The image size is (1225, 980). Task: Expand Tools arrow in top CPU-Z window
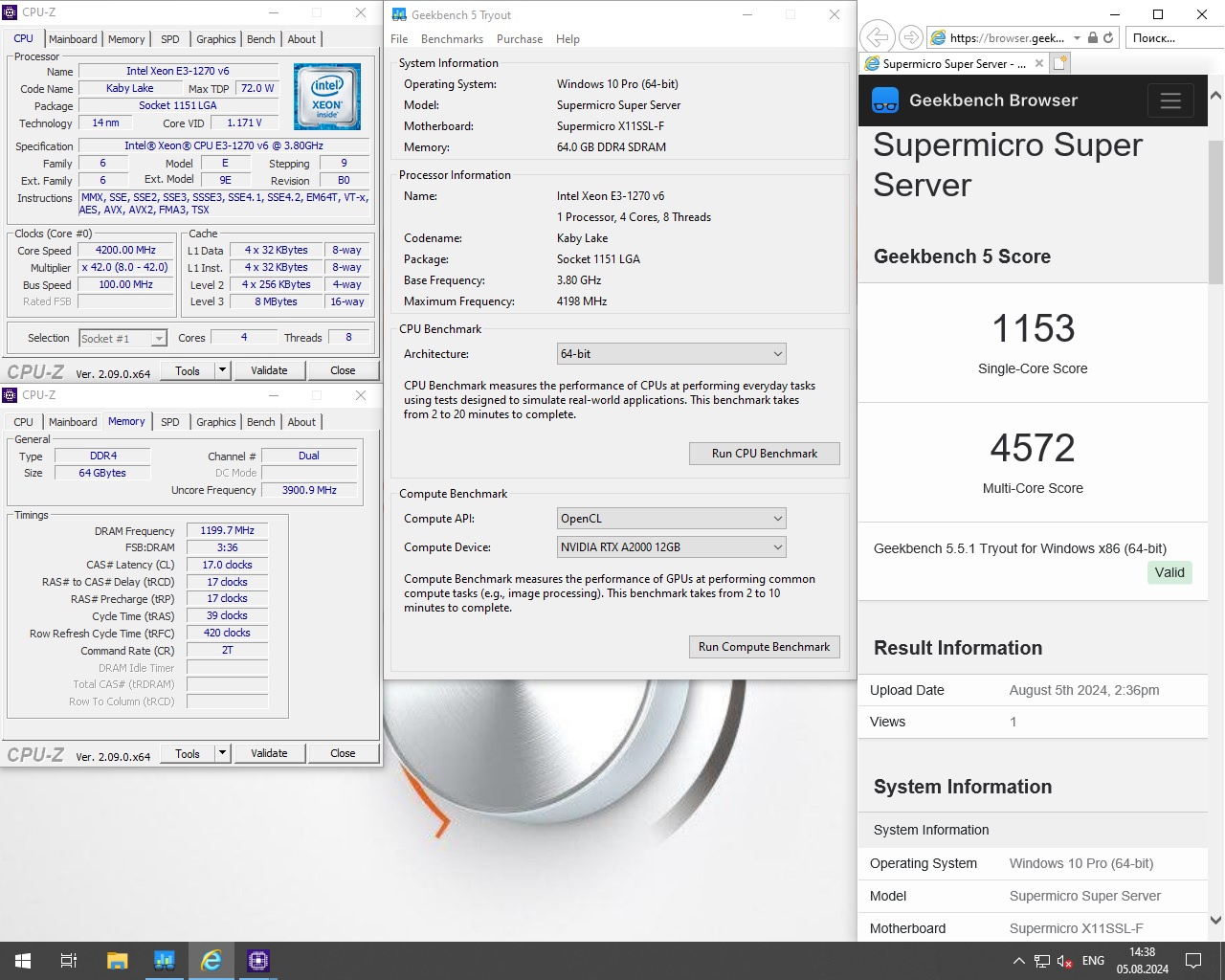pyautogui.click(x=222, y=370)
